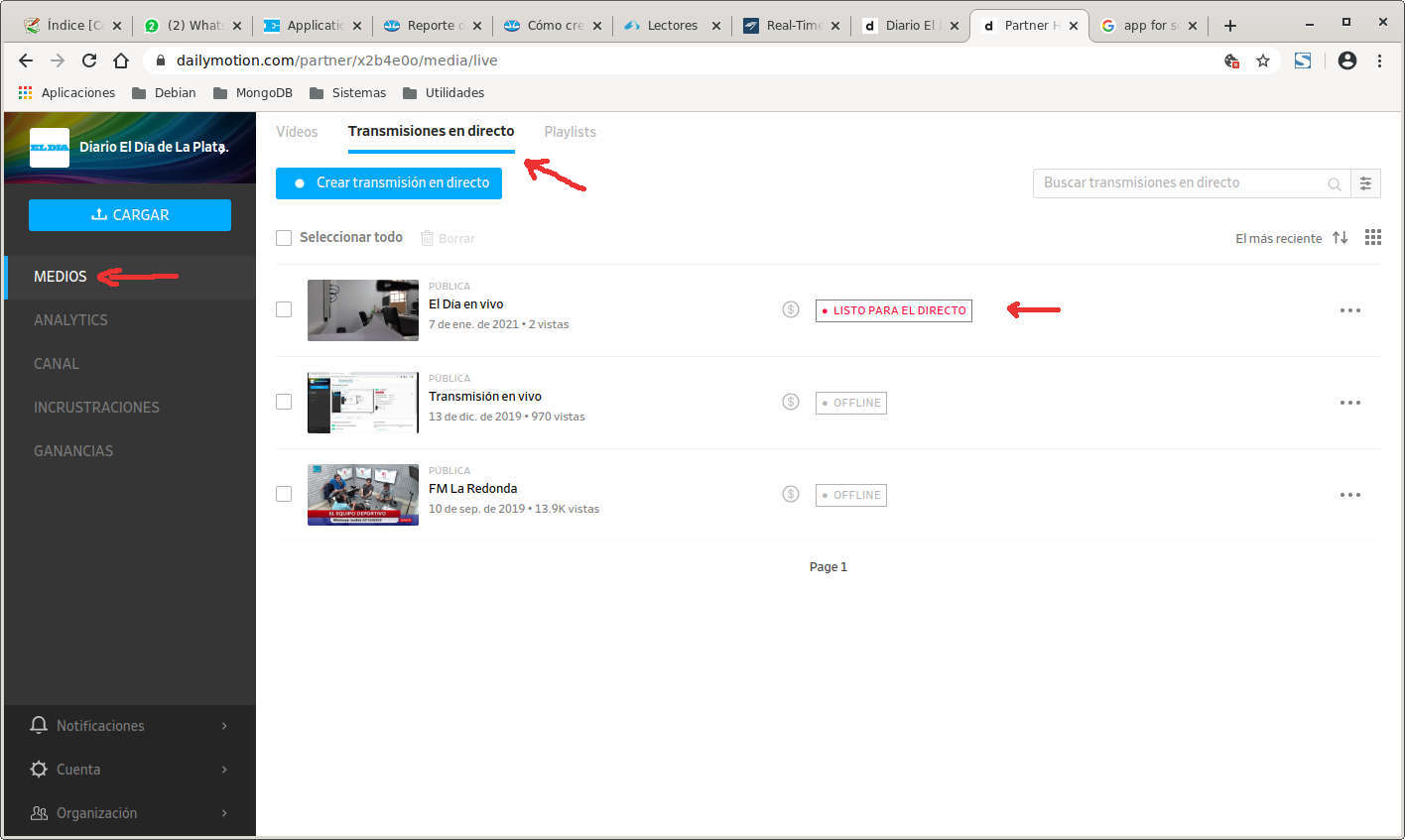Toggle sort order arrows
This screenshot has height=840, width=1405.
pyautogui.click(x=1341, y=238)
